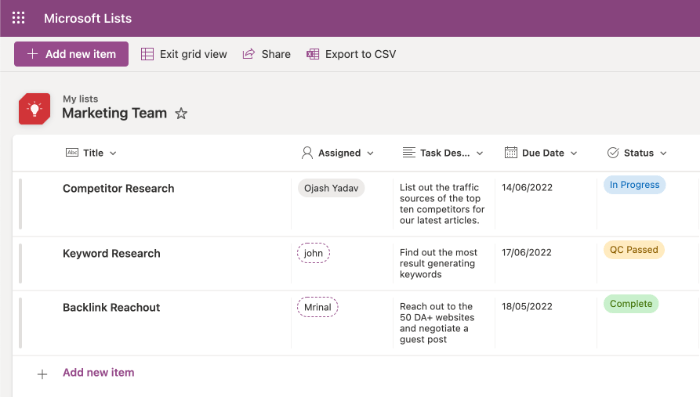Open the Due Date column dropdown
Image resolution: width=700 pixels, height=397 pixels.
[x=574, y=153]
